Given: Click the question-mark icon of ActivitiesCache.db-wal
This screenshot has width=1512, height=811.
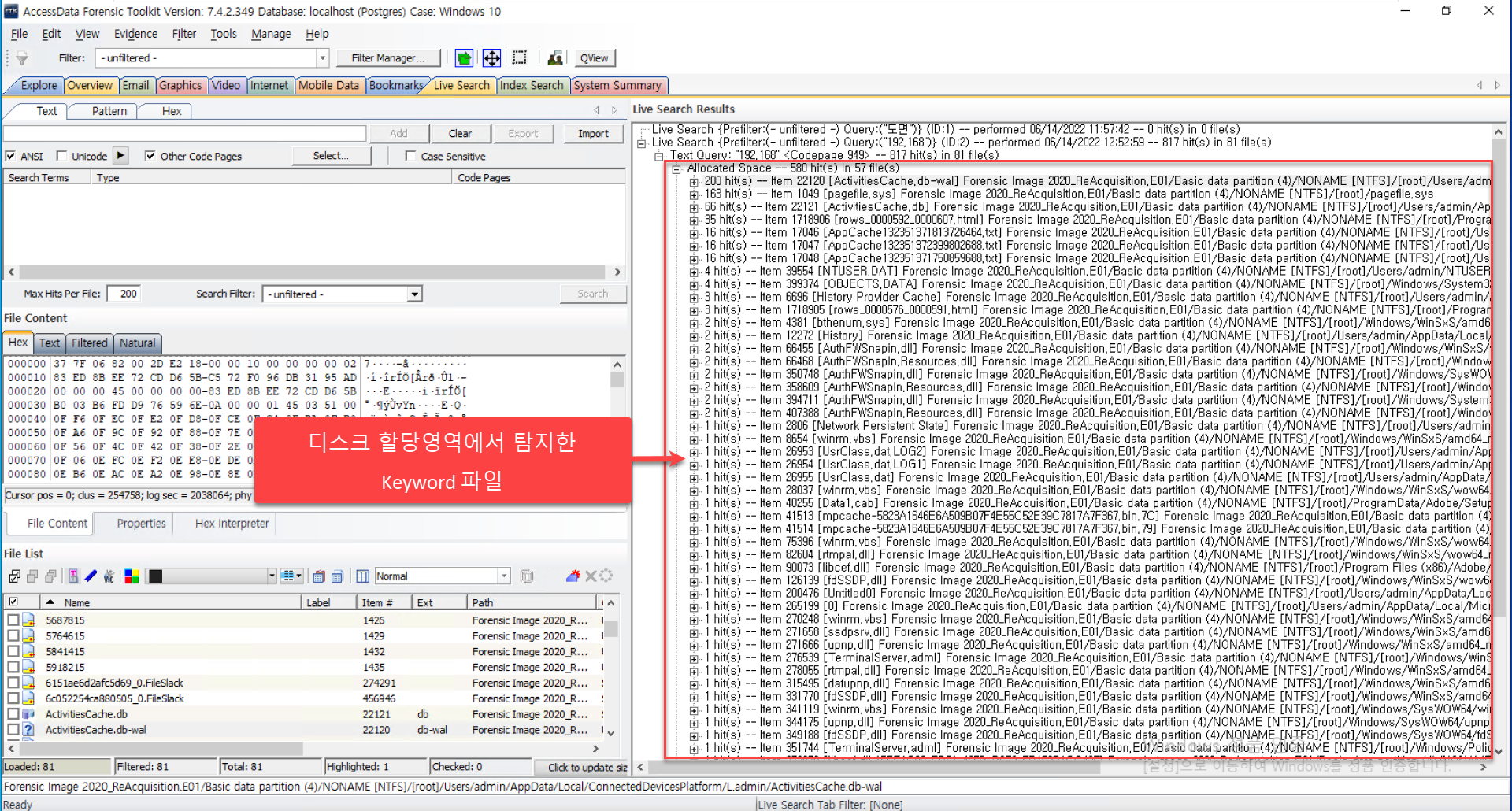Looking at the screenshot, I should [28, 730].
